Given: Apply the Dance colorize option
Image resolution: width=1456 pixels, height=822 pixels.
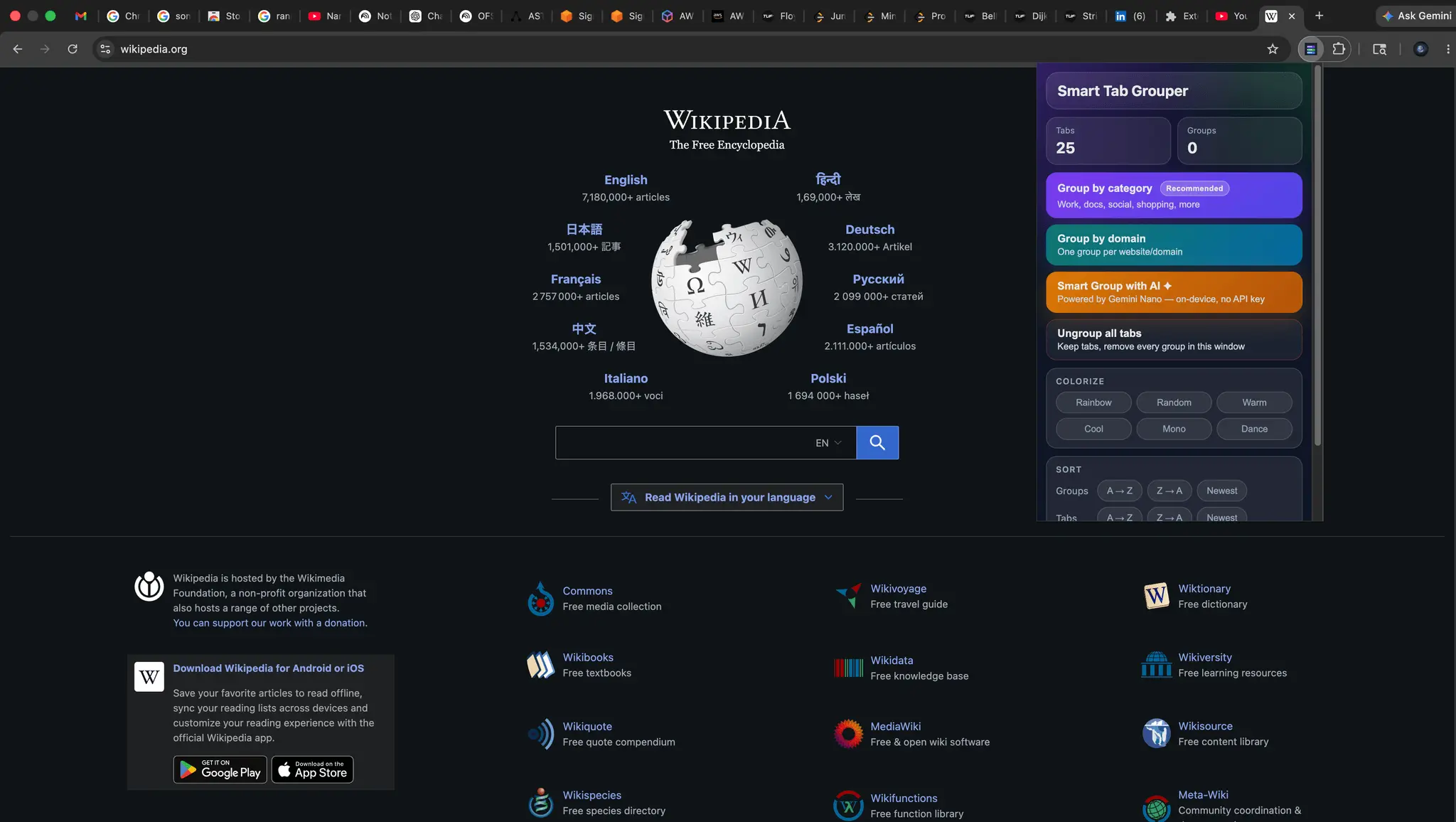Looking at the screenshot, I should pos(1254,429).
